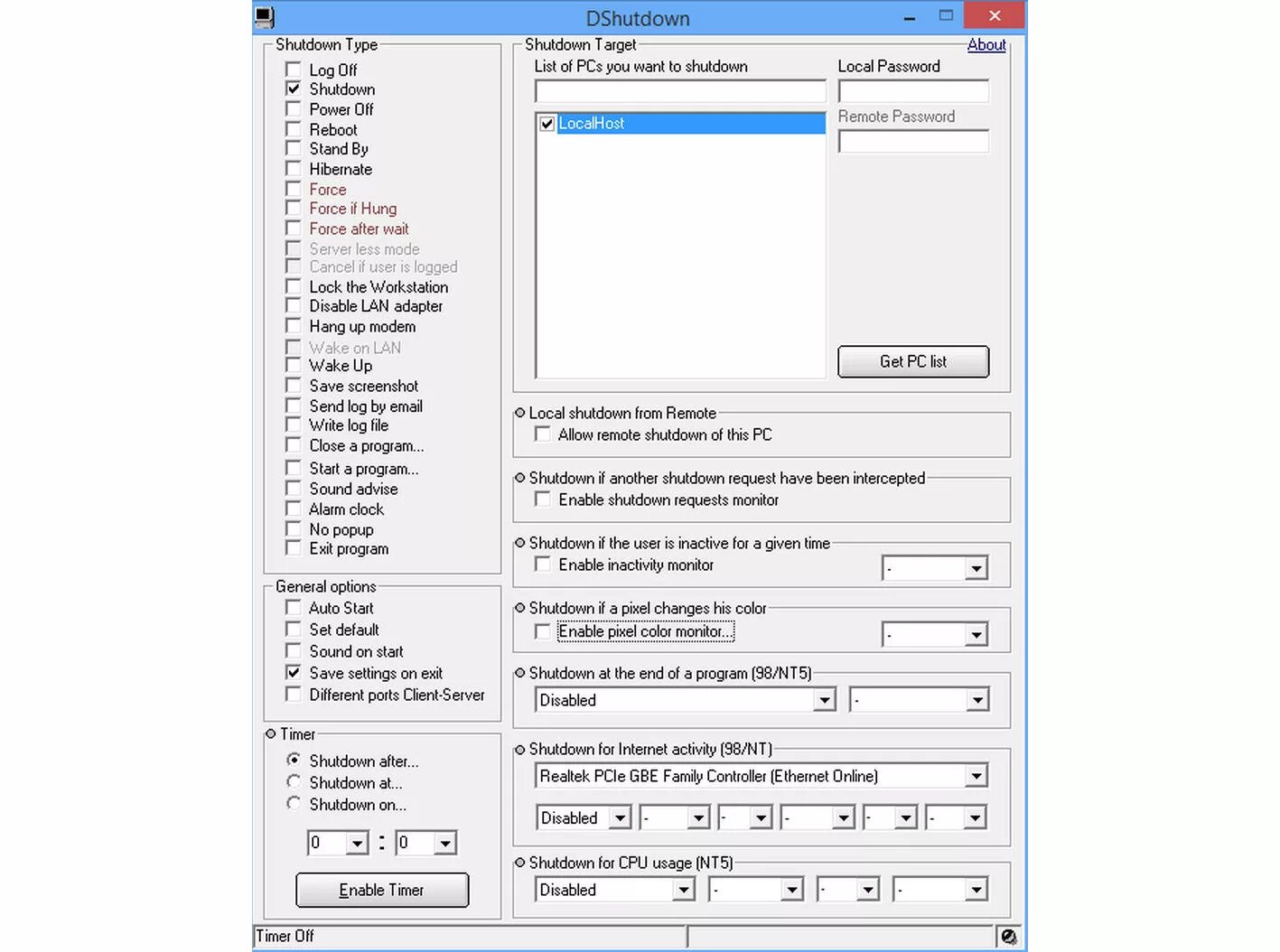Viewport: 1280px width, 952px height.
Task: Open Disabled dropdown under Internet activity
Action: coord(620,818)
